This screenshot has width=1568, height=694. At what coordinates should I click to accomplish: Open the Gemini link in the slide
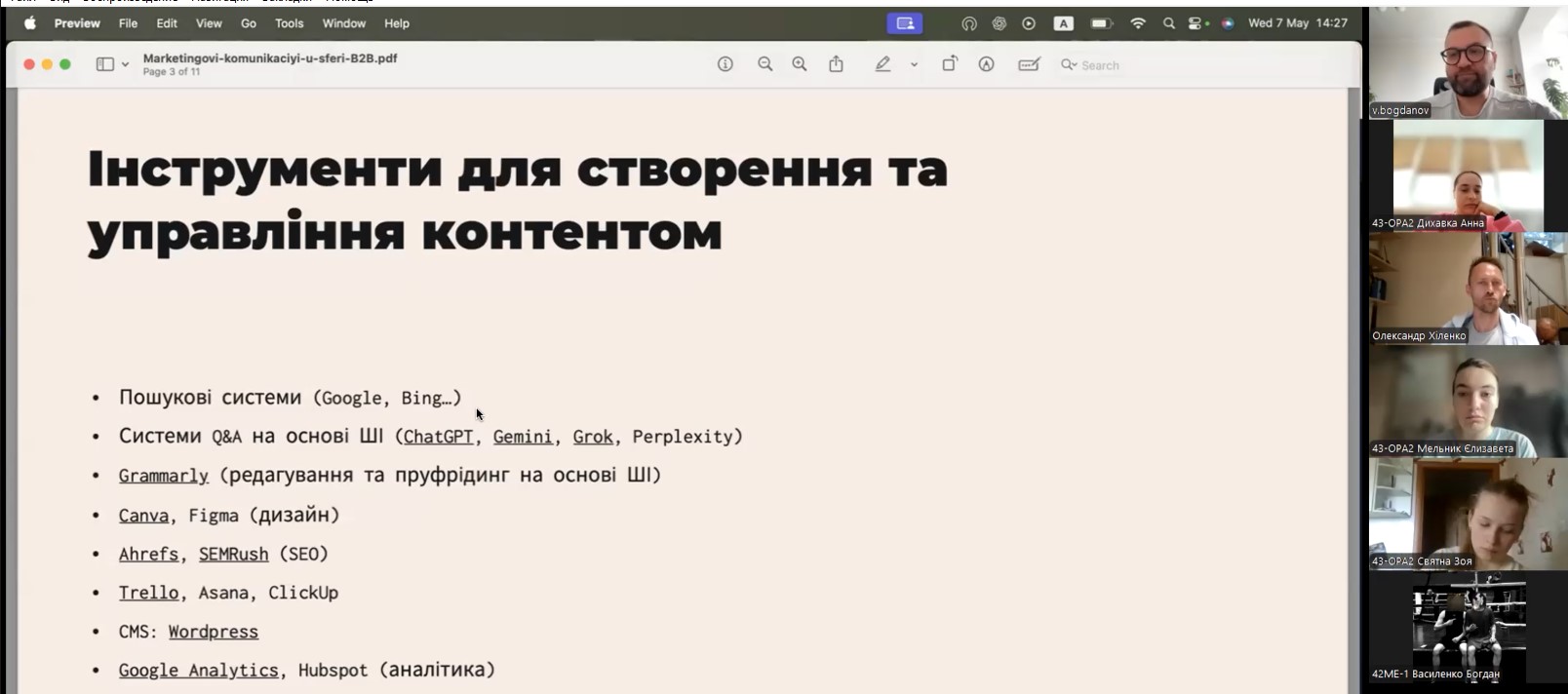[522, 437]
